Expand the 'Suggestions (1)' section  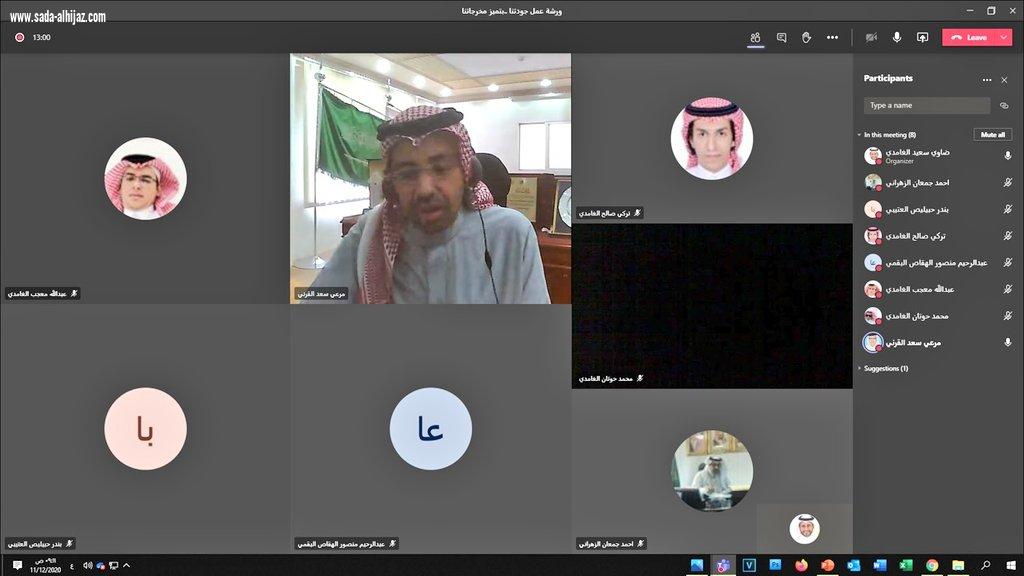[858, 368]
